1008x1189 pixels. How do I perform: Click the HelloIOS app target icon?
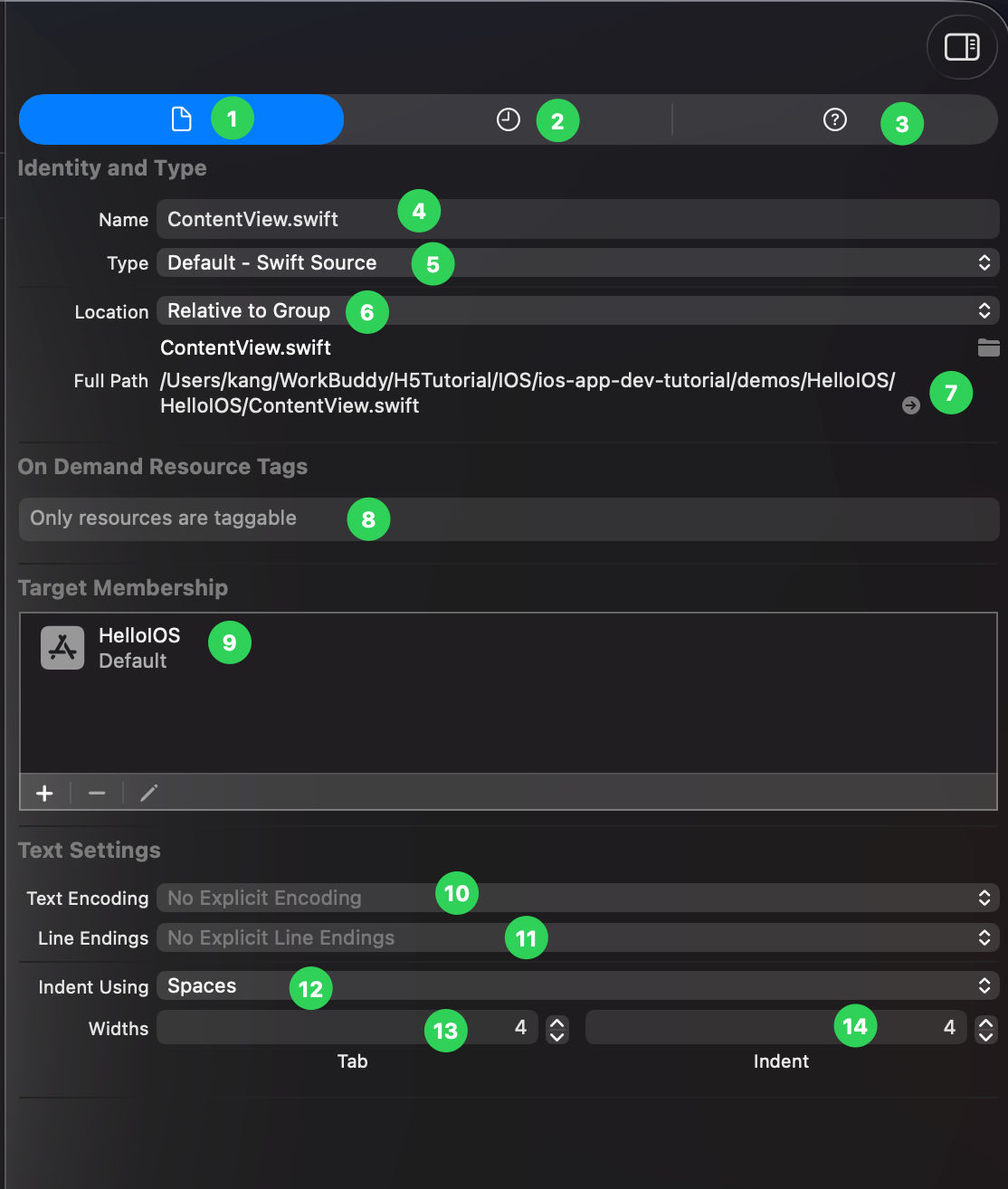62,648
